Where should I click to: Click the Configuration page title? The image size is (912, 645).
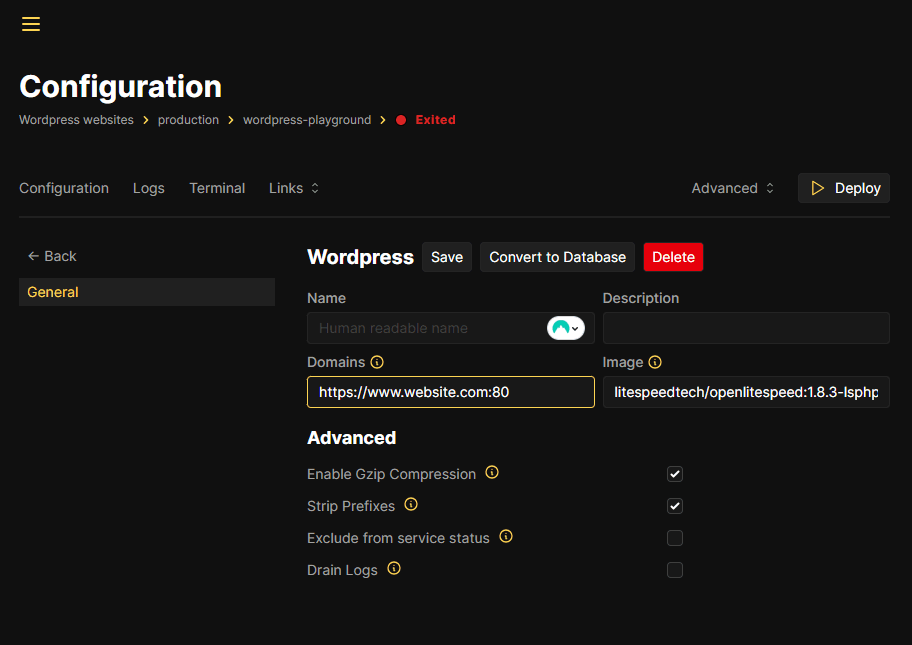point(120,87)
